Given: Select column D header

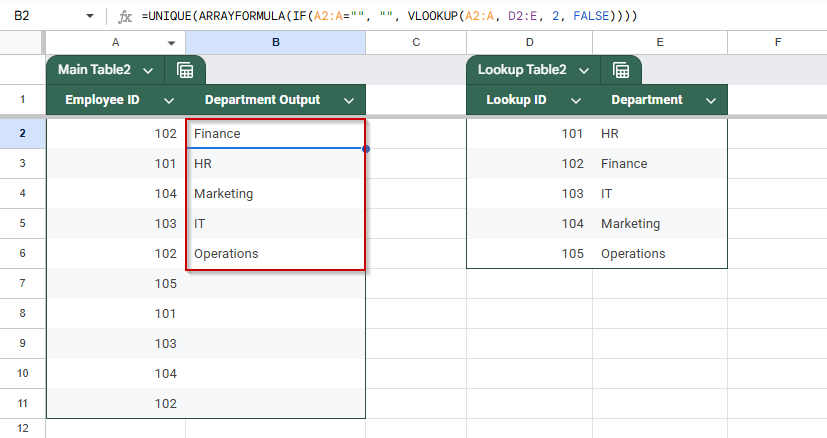Looking at the screenshot, I should [x=530, y=43].
